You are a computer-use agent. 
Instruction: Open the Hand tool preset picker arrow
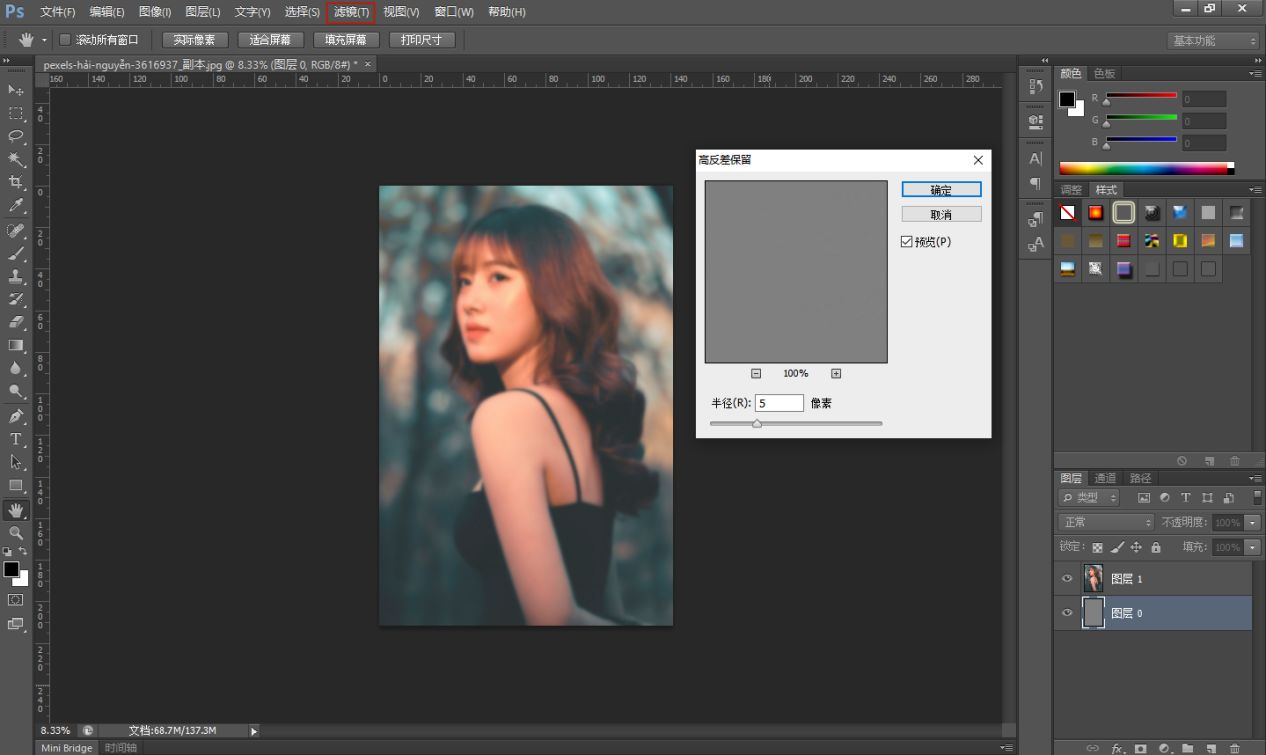tap(45, 40)
